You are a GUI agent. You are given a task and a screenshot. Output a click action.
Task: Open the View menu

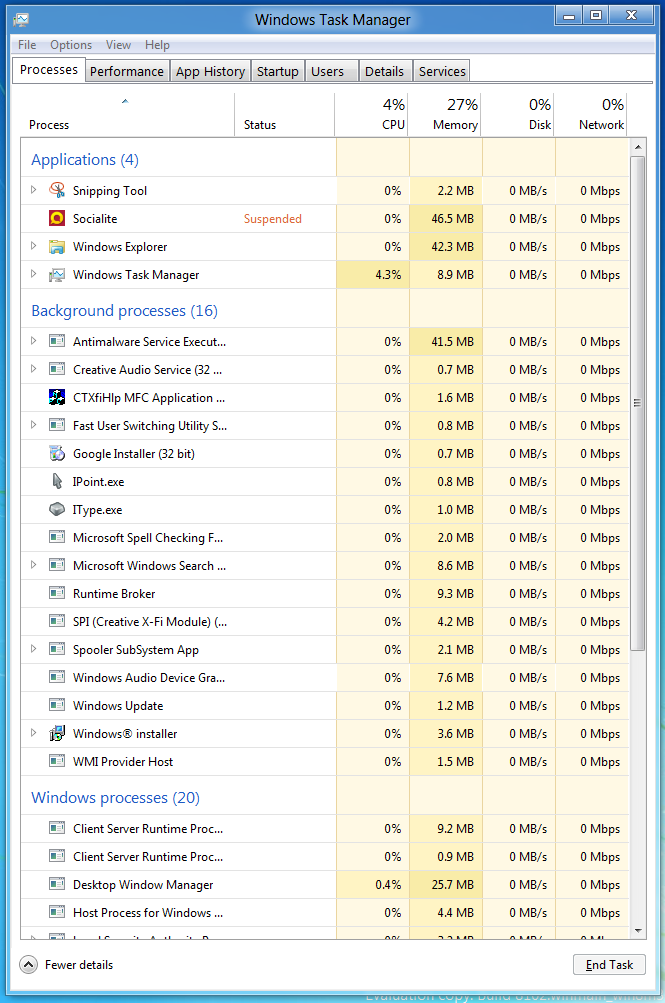118,45
